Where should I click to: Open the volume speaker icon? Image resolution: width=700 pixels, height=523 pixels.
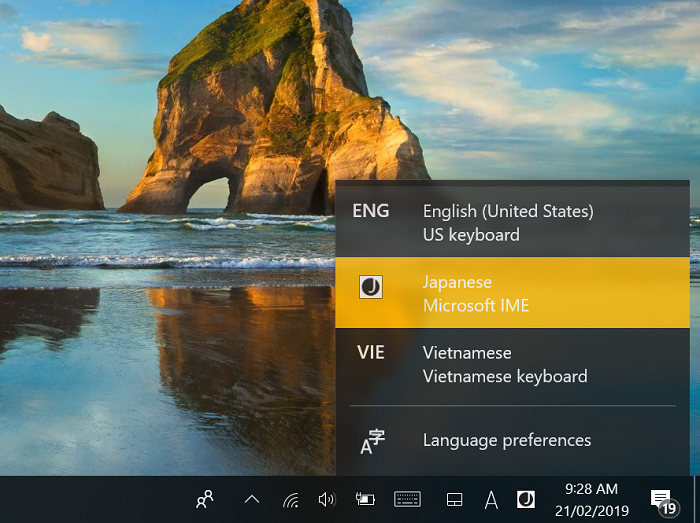pyautogui.click(x=327, y=499)
